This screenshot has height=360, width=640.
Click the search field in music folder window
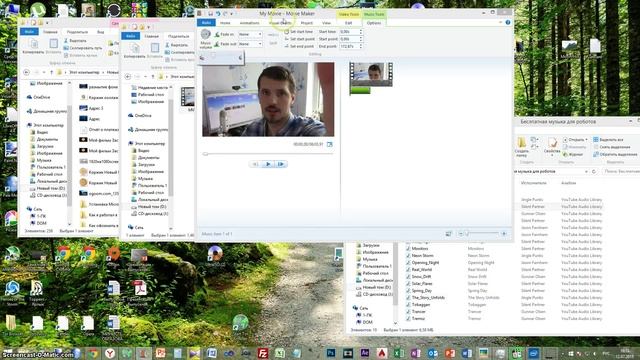pos(621,171)
